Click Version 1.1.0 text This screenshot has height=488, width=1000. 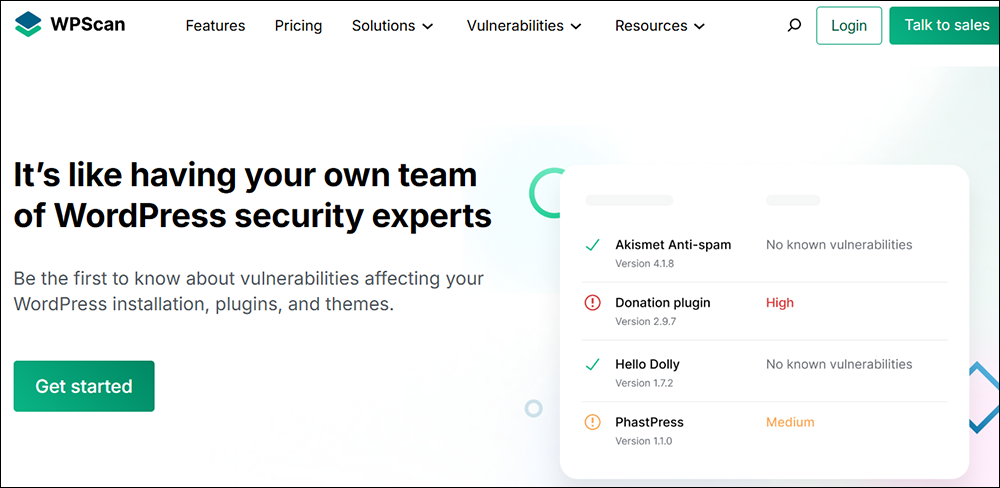pos(643,441)
